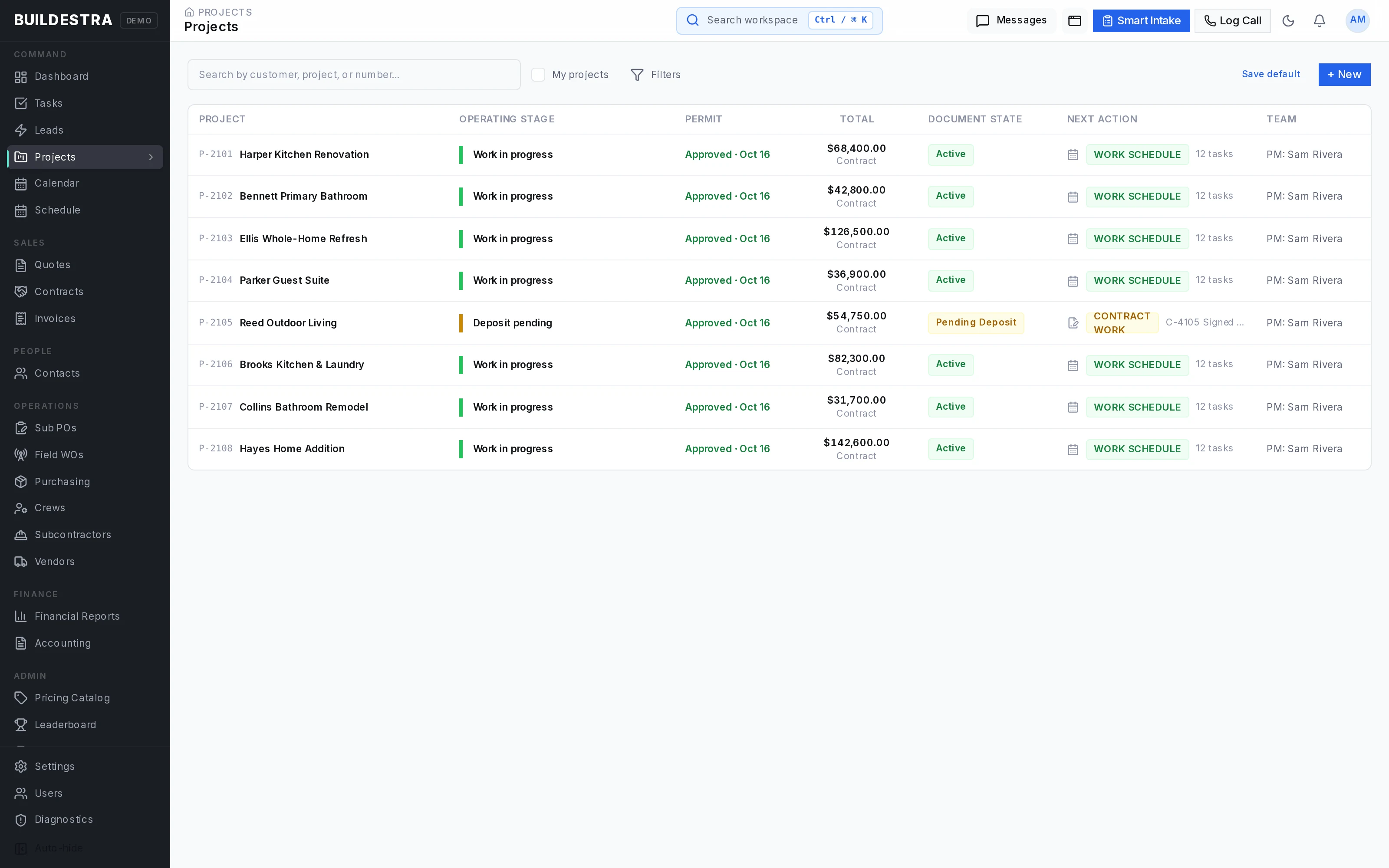Click contract edit icon in Reed Outdoor row
The height and width of the screenshot is (868, 1389).
point(1073,323)
